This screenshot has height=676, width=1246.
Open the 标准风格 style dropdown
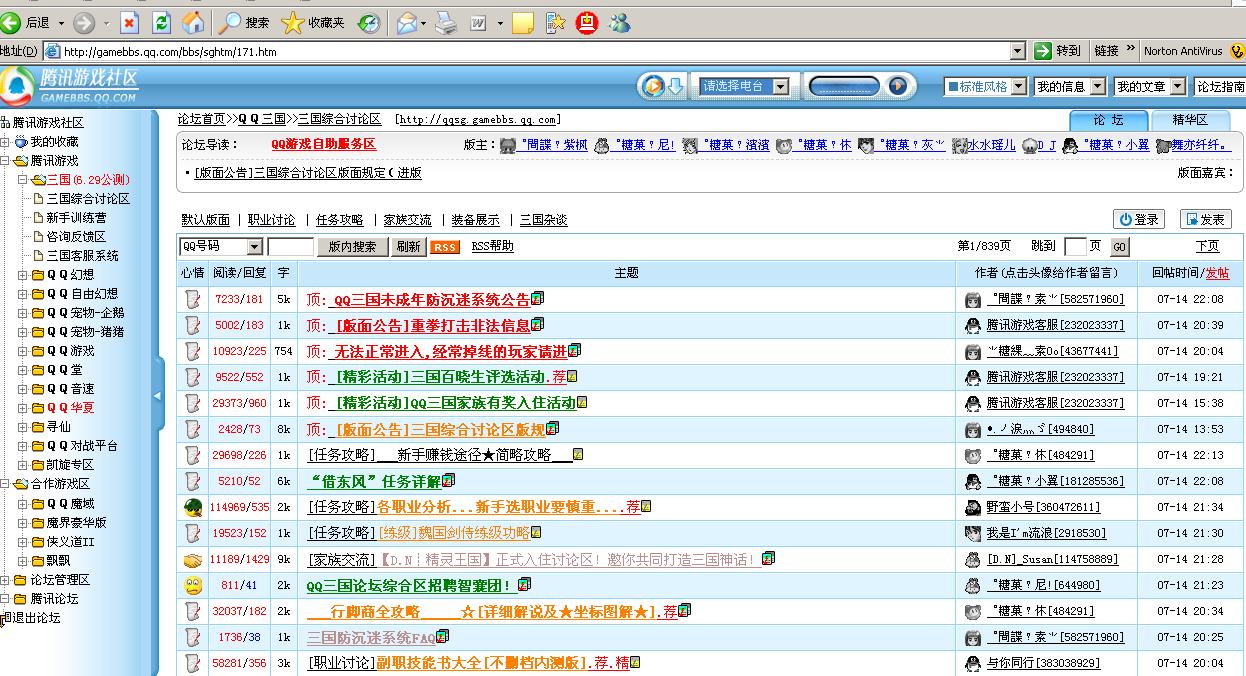click(x=1017, y=87)
